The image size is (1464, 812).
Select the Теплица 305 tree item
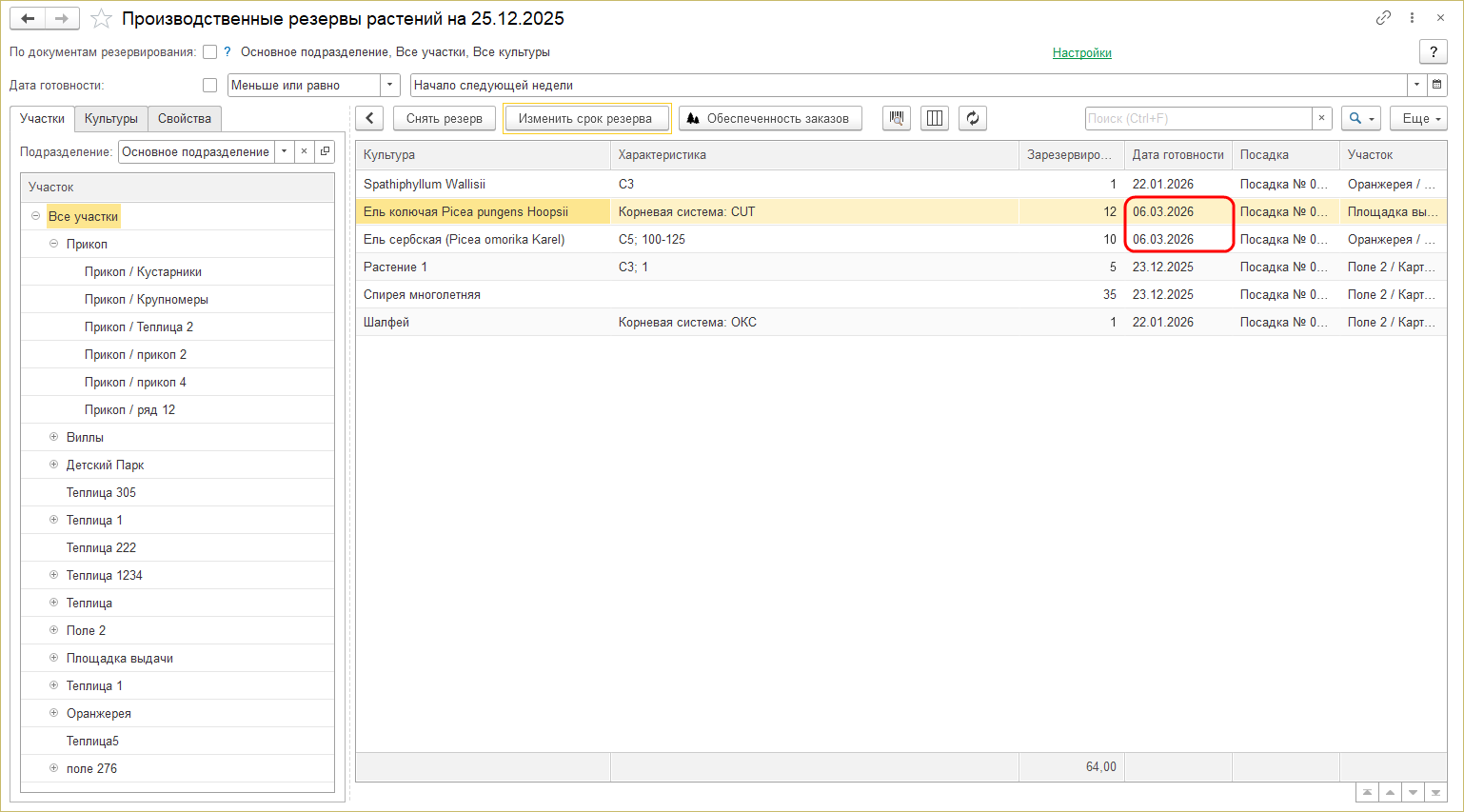101,492
